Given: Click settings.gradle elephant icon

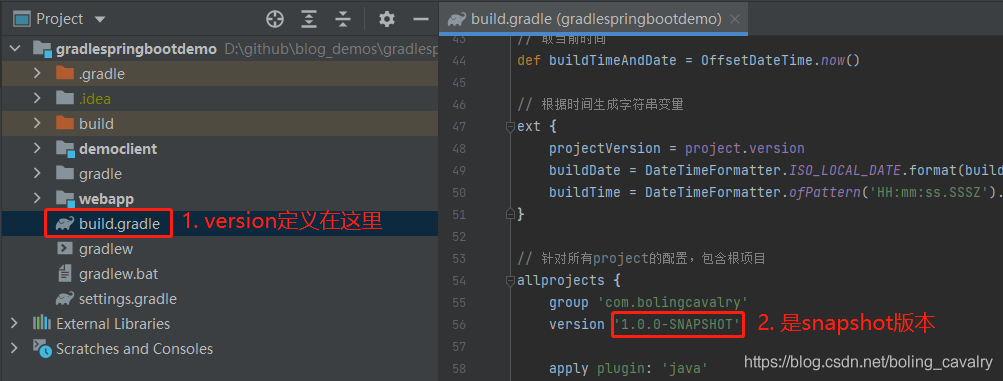Looking at the screenshot, I should click(64, 299).
